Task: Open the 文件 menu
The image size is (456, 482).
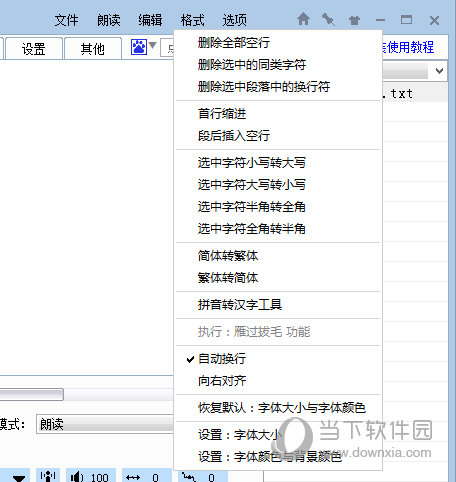Action: [66, 20]
